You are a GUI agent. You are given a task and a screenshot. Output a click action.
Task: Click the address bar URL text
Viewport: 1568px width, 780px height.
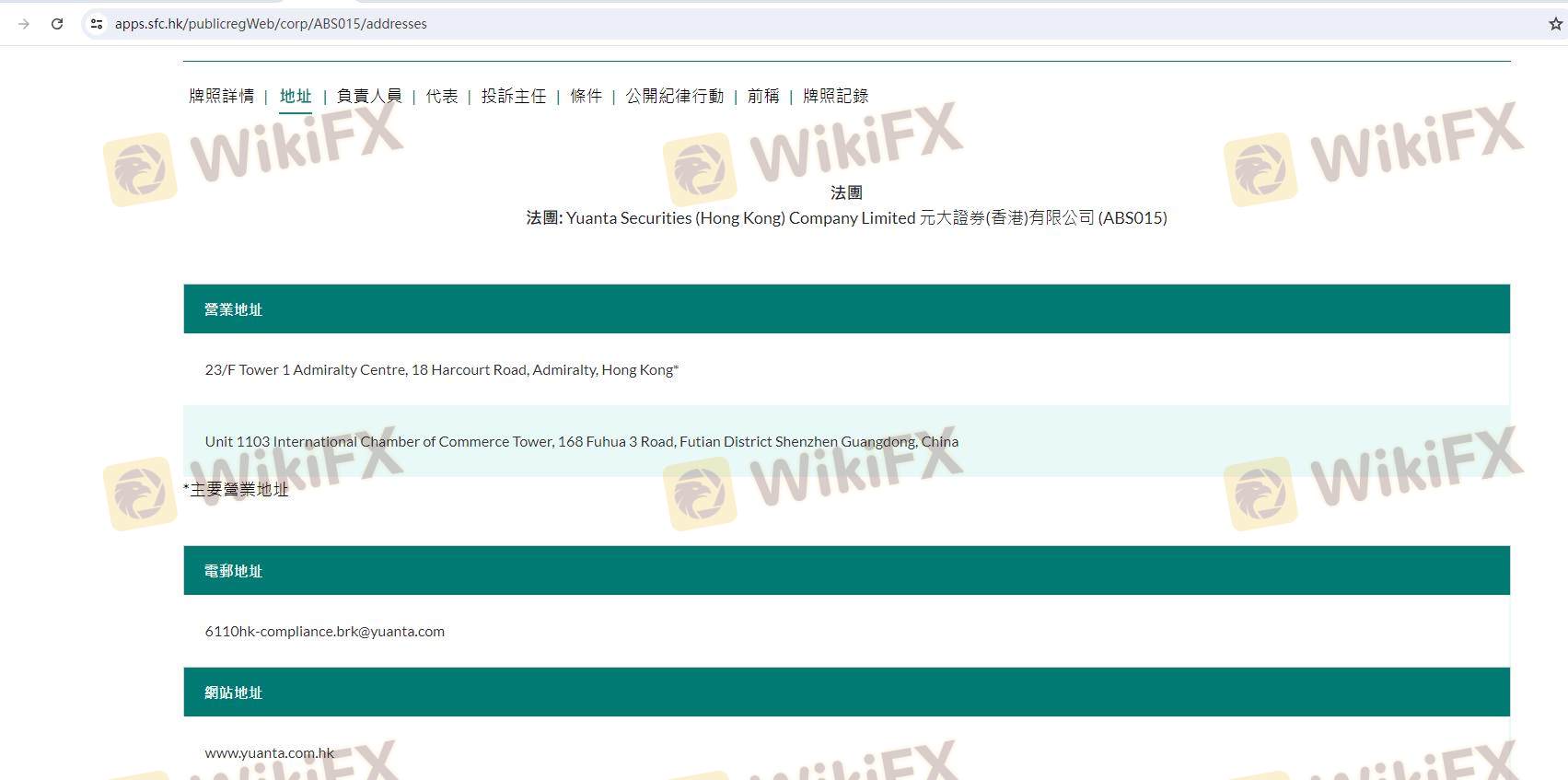tap(271, 24)
